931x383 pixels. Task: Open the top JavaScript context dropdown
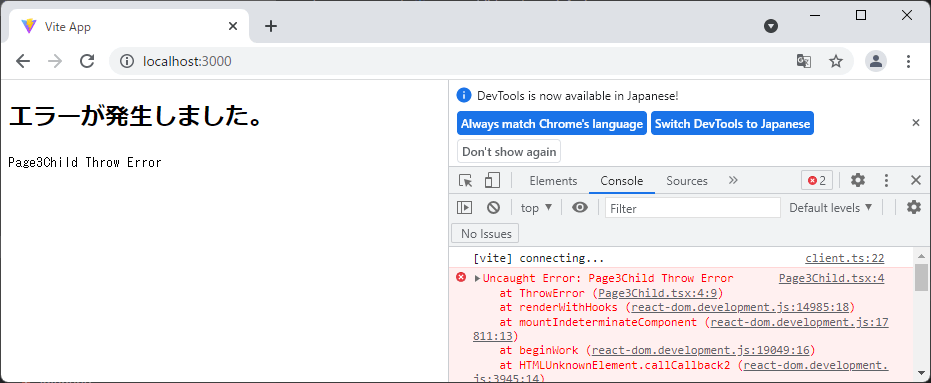click(536, 208)
